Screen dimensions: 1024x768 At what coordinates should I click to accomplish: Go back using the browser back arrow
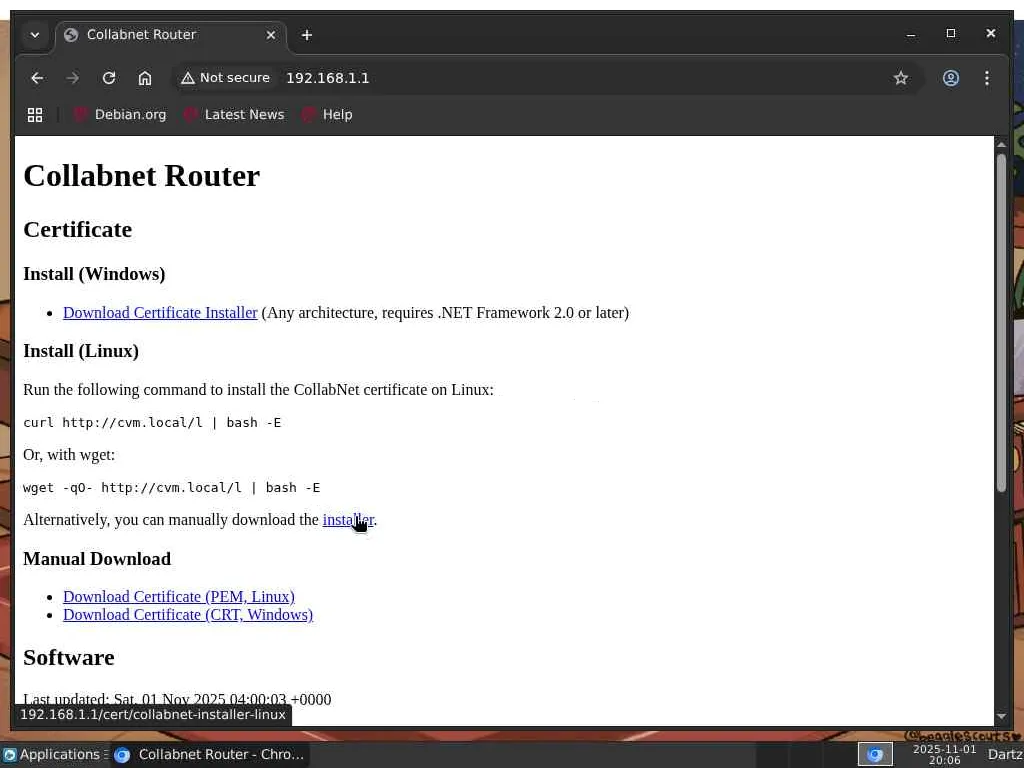coord(37,78)
